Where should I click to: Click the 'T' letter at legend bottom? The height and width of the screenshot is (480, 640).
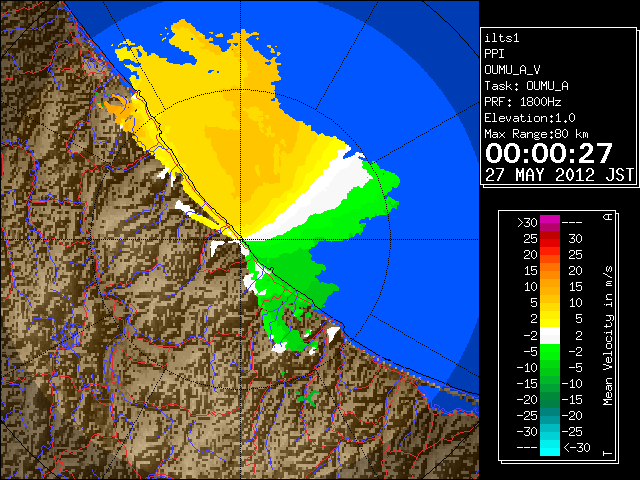pyautogui.click(x=608, y=453)
